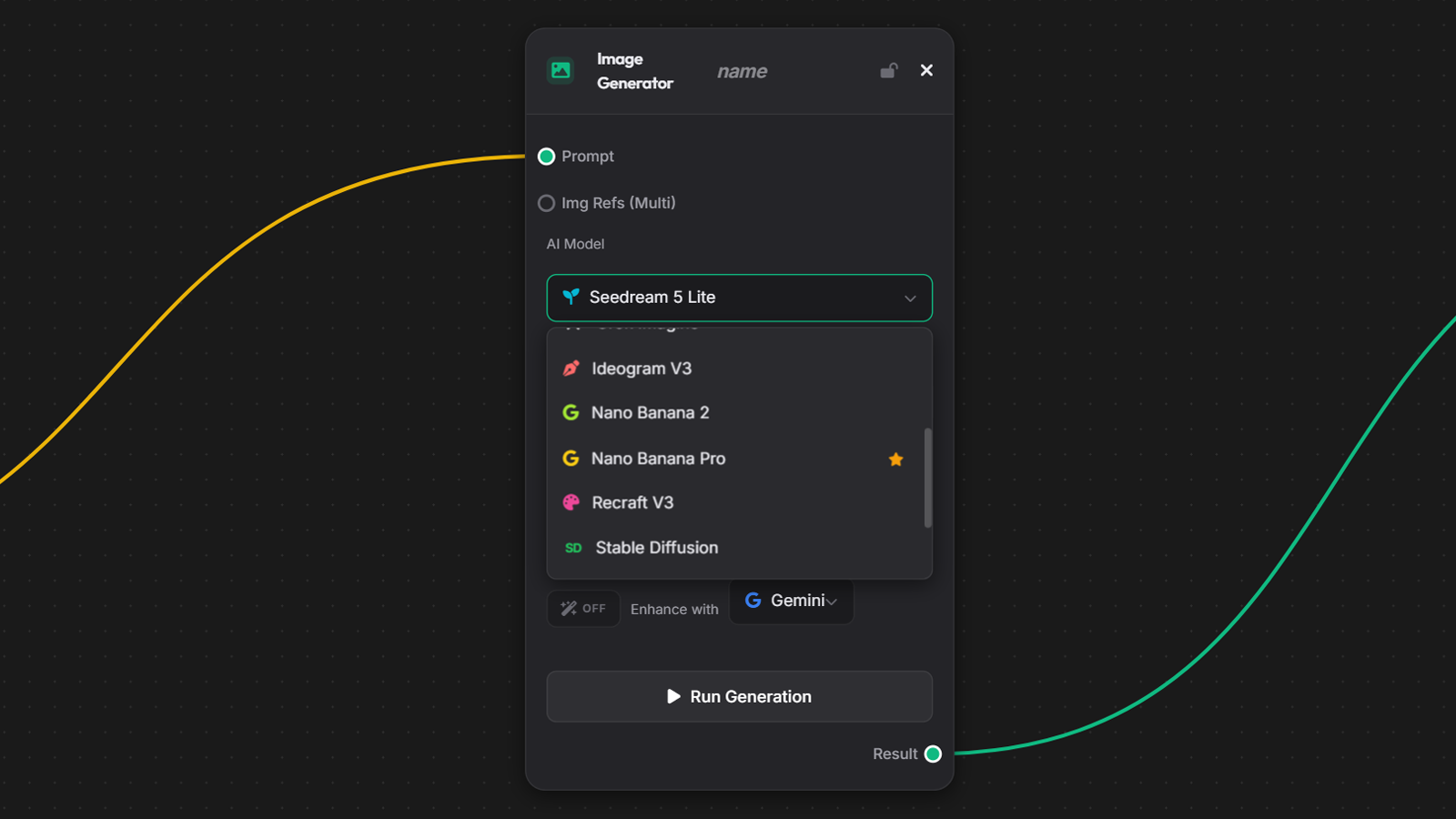Click the chevron arrow in AI Model selector

coord(910,298)
